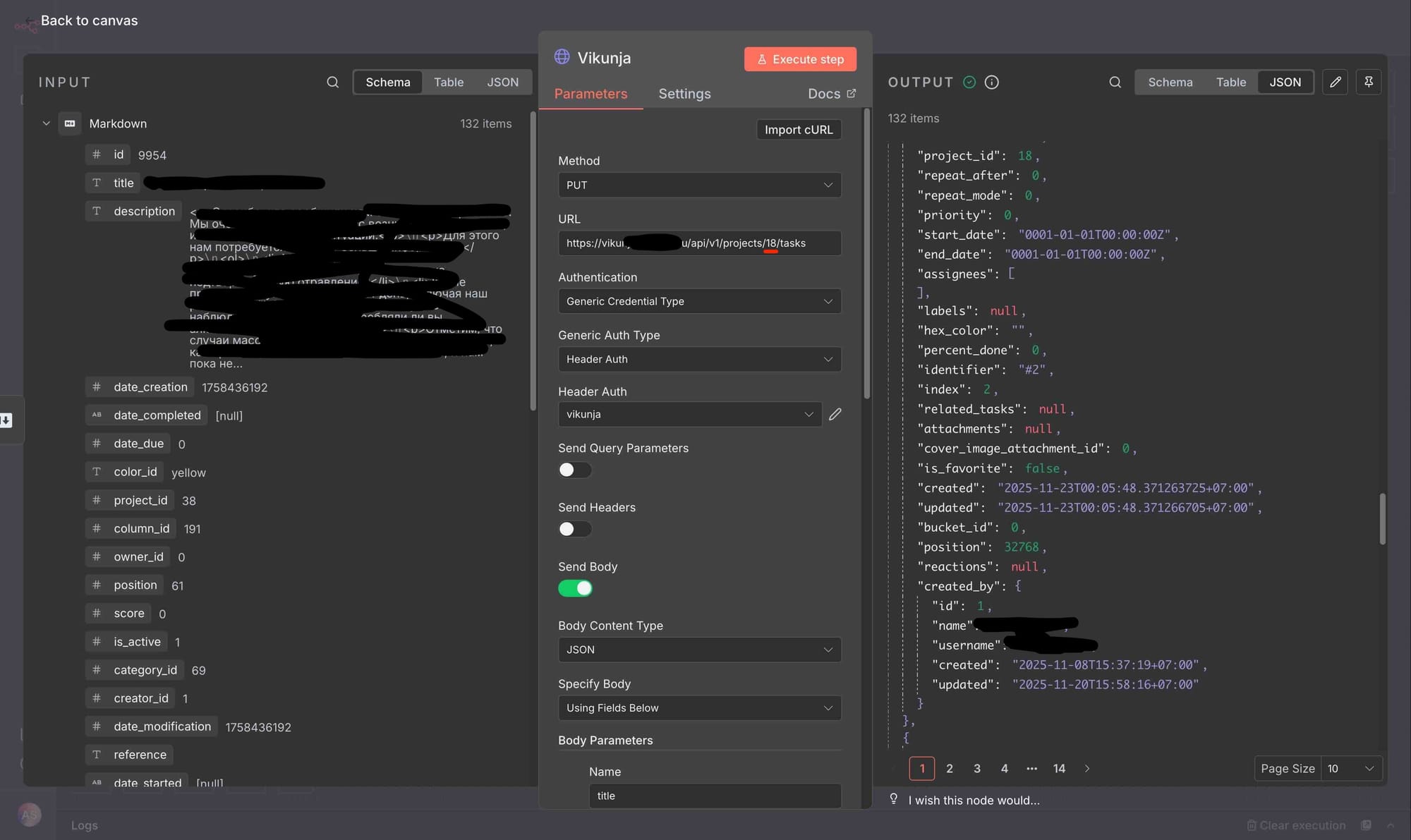Click the output panel search icon
The width and height of the screenshot is (1411, 840).
point(1115,83)
